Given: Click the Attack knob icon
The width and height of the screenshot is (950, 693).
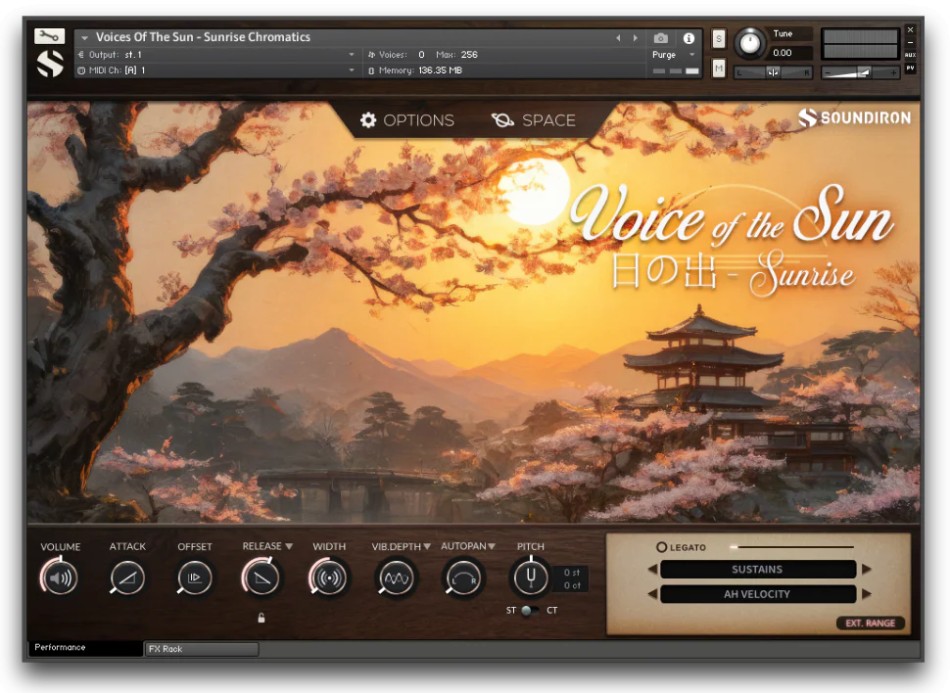Looking at the screenshot, I should coord(128,578).
